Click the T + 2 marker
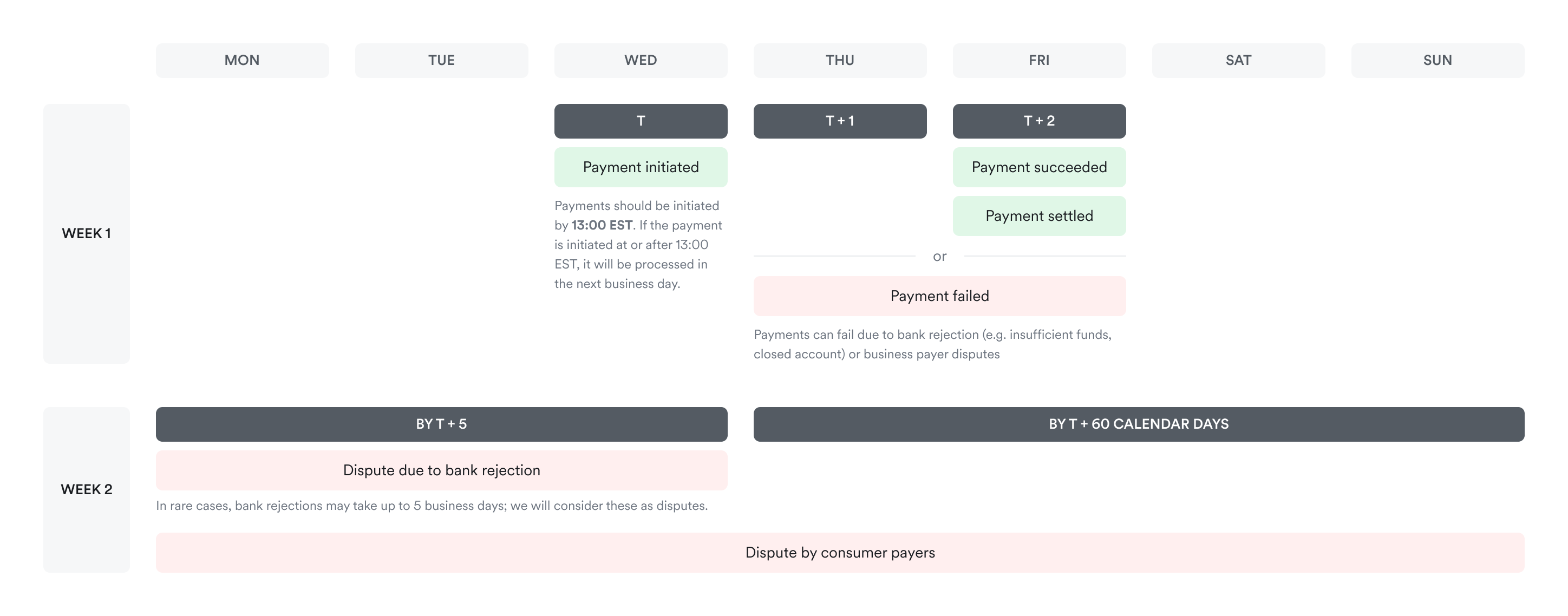The height and width of the screenshot is (616, 1568). 1039,121
